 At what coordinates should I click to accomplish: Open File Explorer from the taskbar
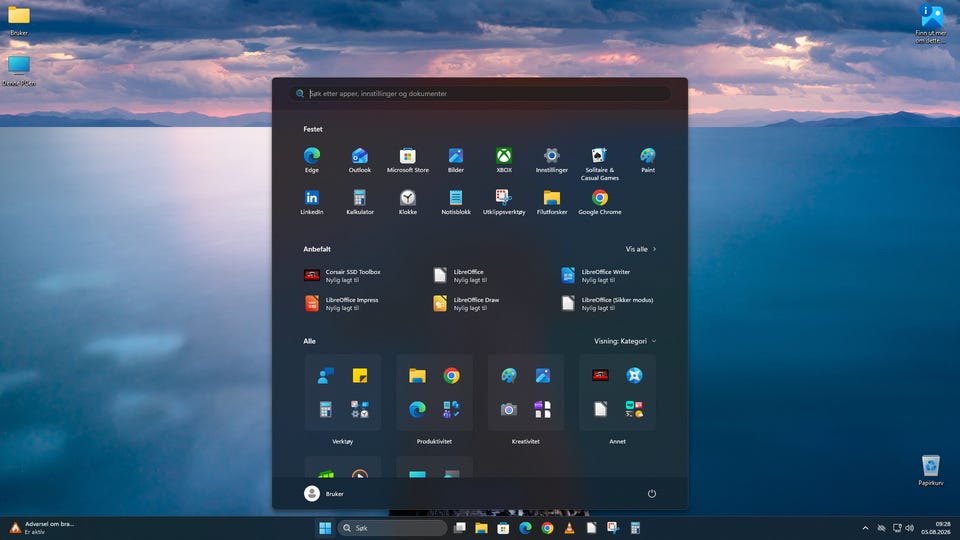(481, 528)
